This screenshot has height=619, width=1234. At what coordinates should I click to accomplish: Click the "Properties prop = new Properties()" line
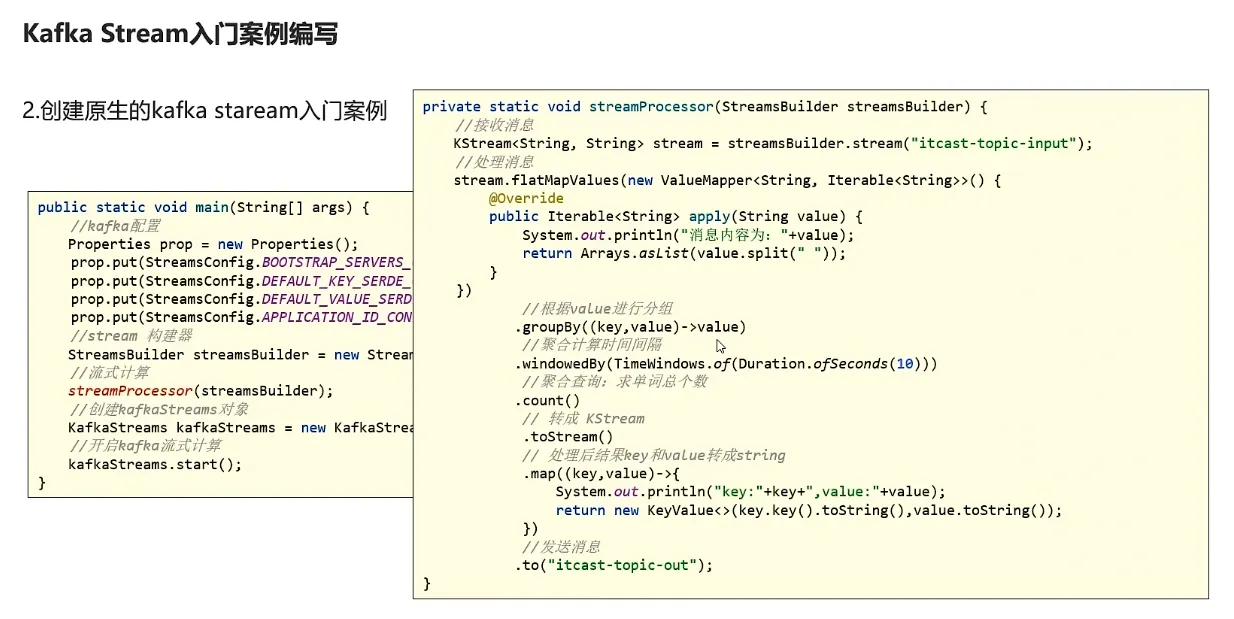point(212,244)
